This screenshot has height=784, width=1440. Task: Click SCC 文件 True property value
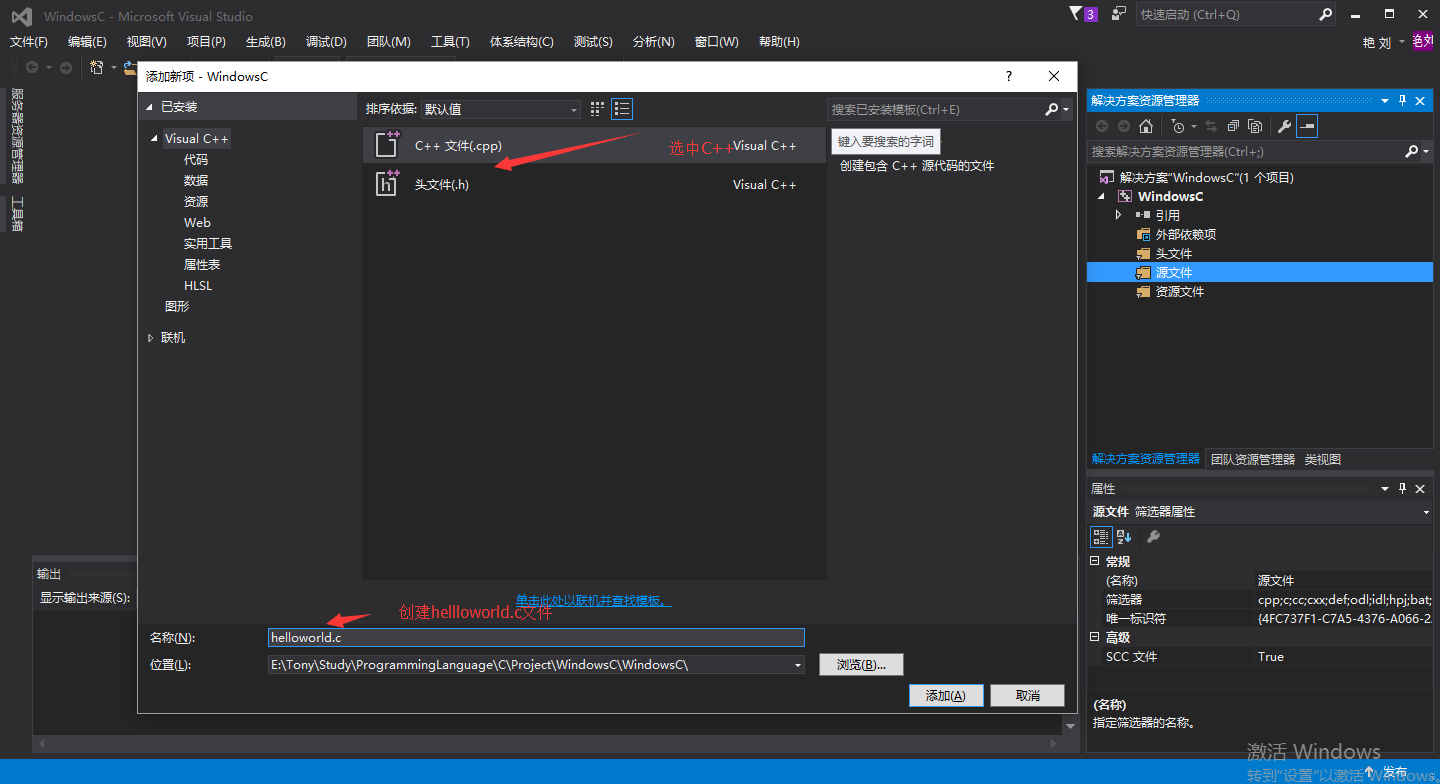pyautogui.click(x=1344, y=657)
